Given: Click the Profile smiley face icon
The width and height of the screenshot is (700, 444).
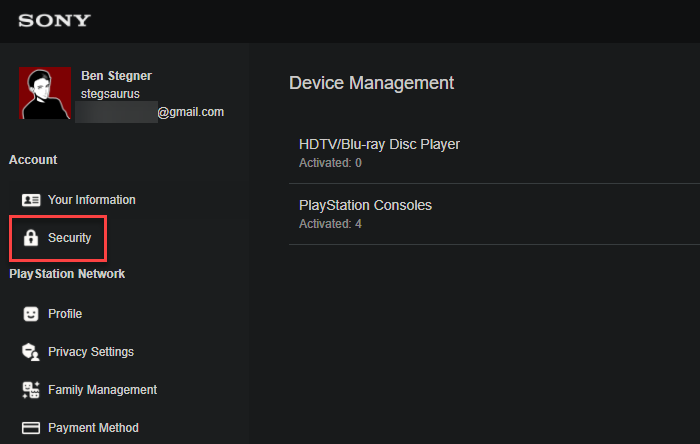Looking at the screenshot, I should click(31, 314).
